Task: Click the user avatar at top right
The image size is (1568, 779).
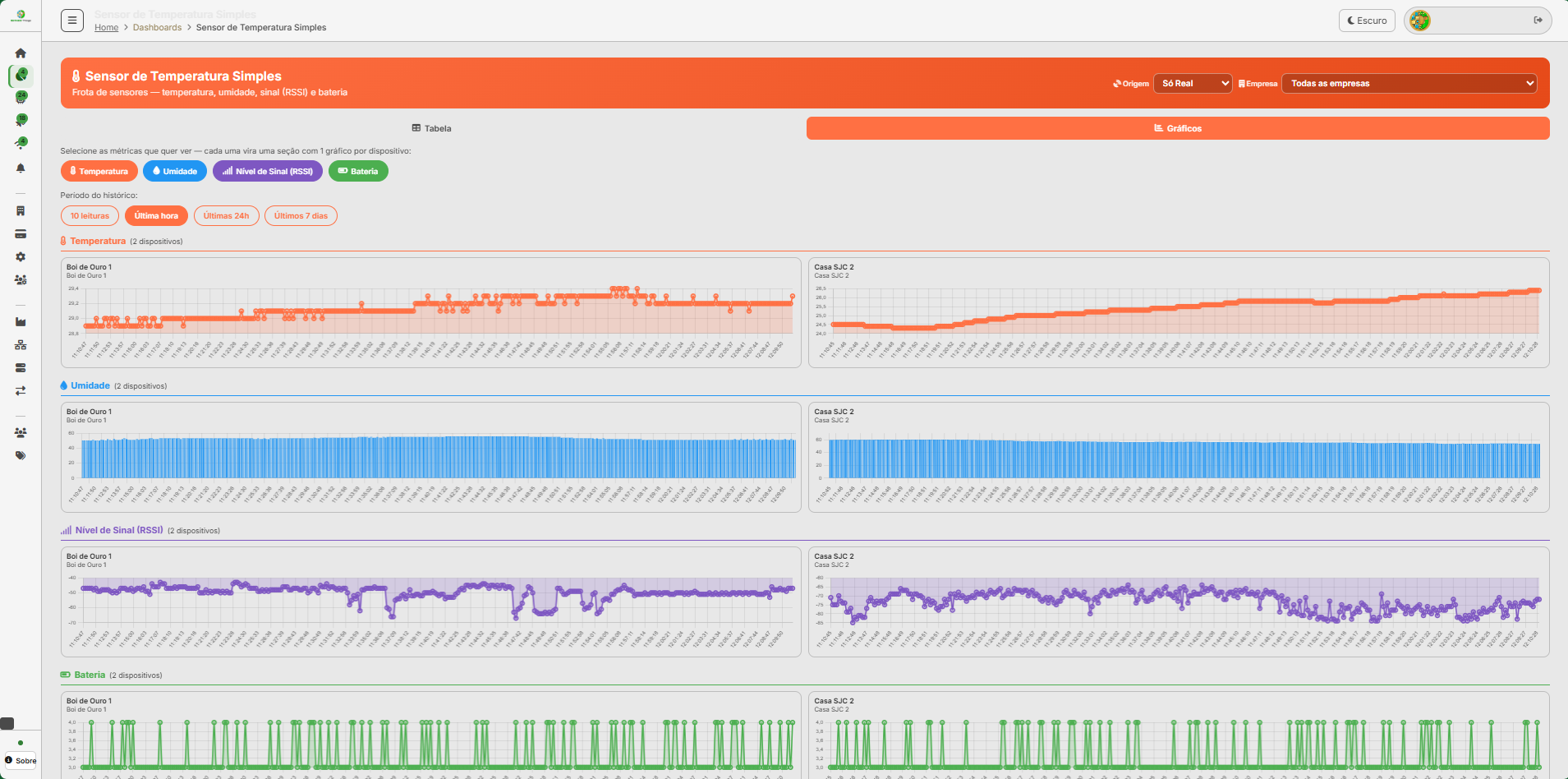Action: point(1420,21)
